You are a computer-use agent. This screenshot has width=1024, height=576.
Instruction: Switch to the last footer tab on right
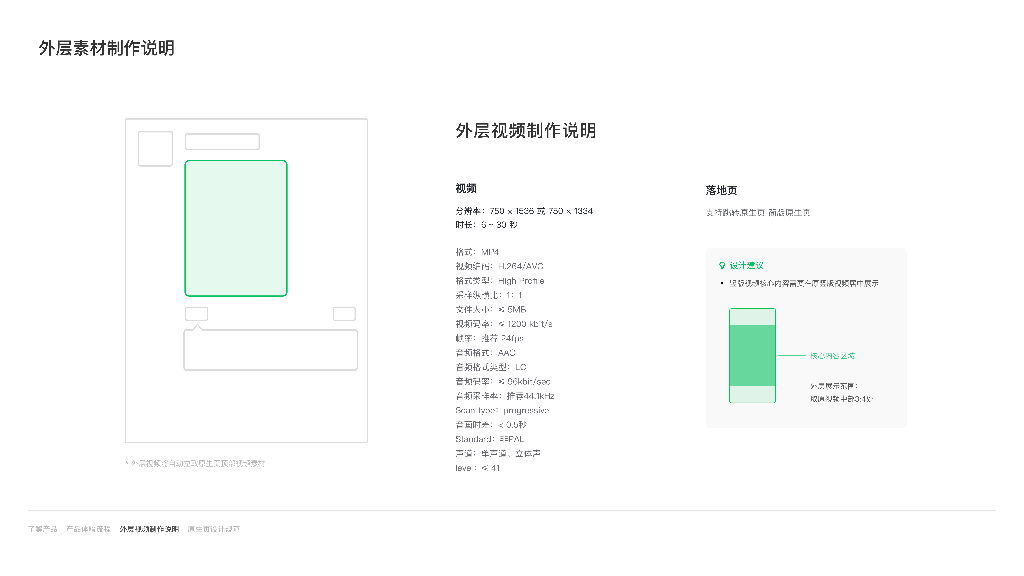(214, 528)
